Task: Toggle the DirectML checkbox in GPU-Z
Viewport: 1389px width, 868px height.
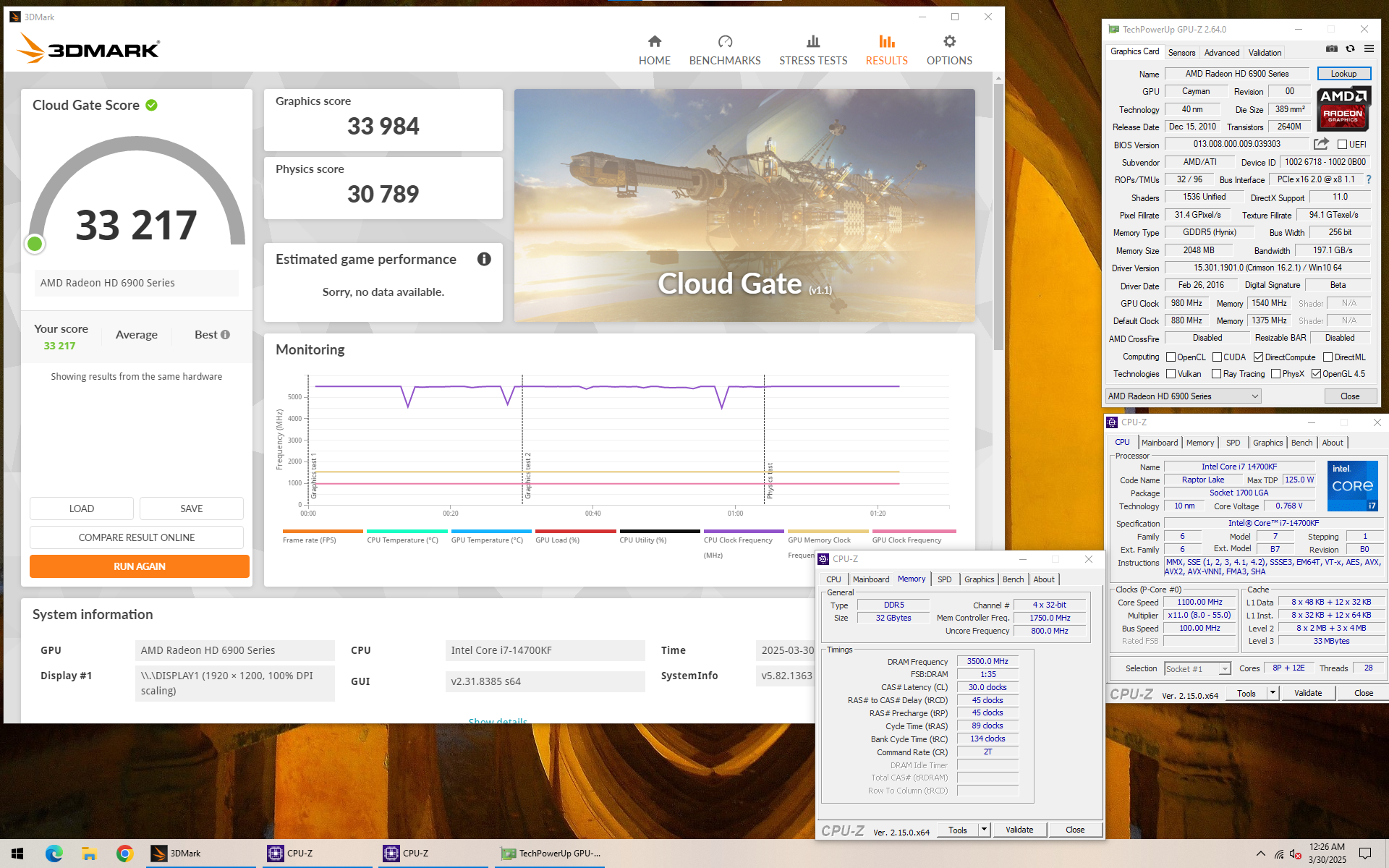Action: (x=1328, y=357)
